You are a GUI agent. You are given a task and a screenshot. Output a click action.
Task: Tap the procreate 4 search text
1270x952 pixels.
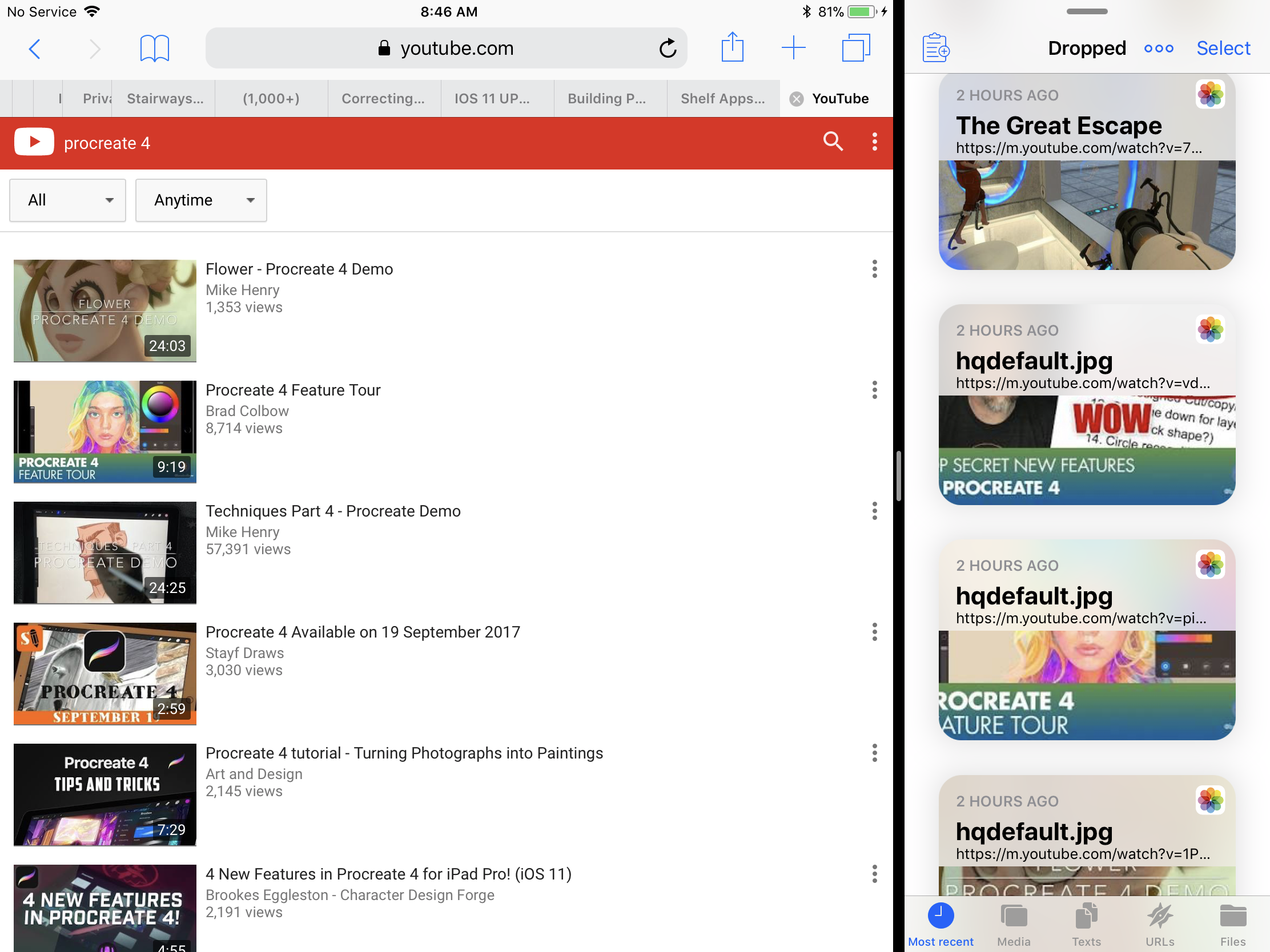tap(107, 143)
